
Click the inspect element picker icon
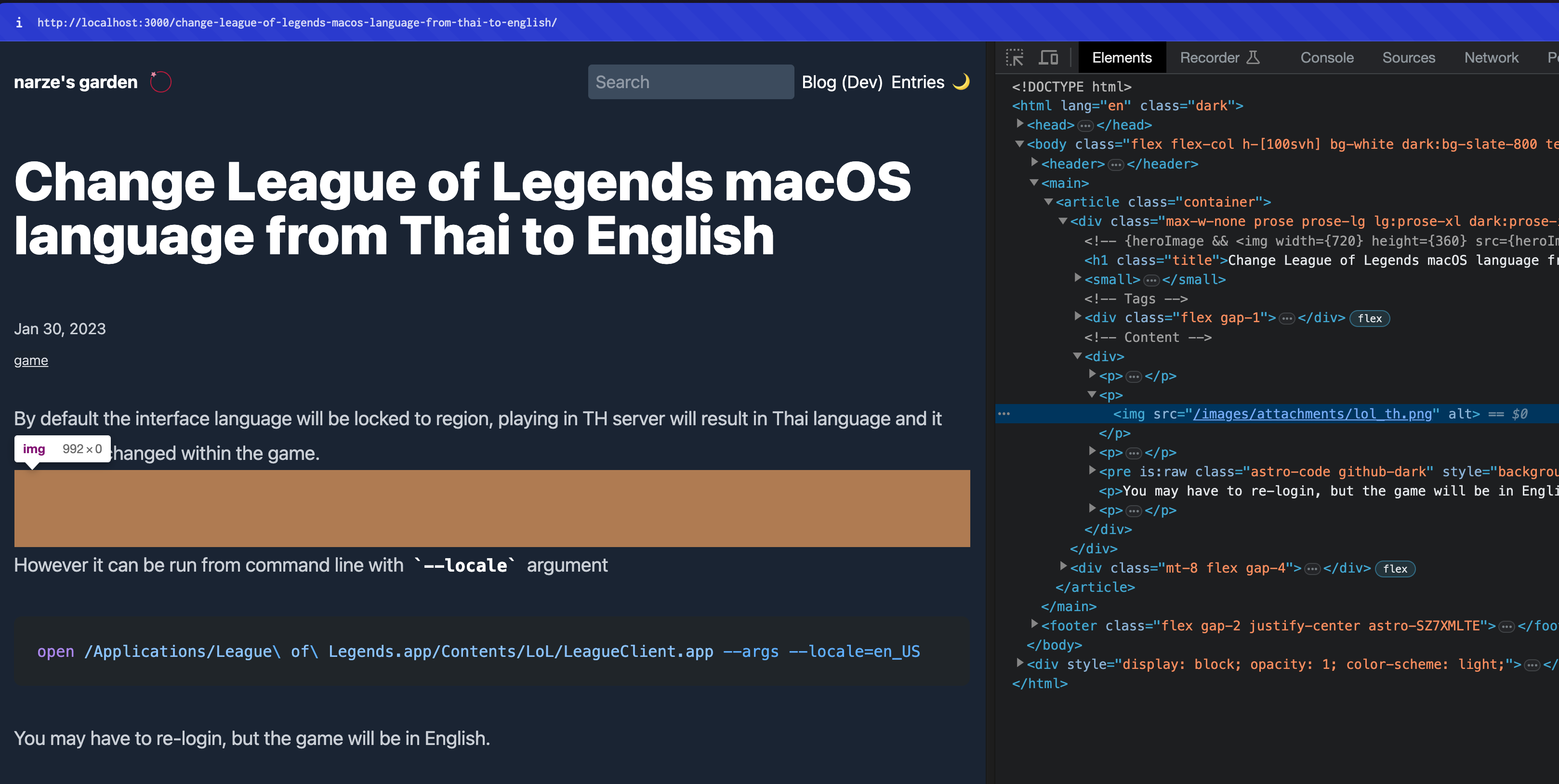click(x=1014, y=57)
